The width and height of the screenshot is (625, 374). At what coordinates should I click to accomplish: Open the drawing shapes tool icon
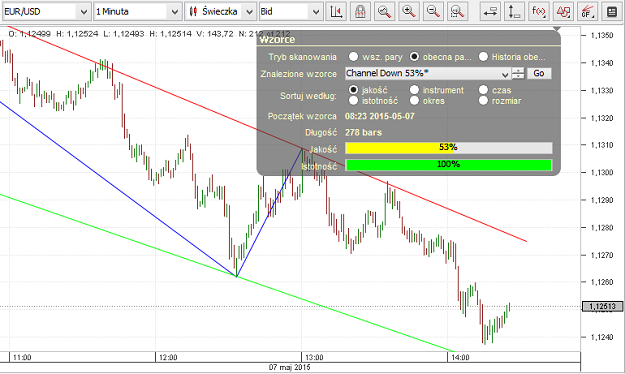point(563,12)
